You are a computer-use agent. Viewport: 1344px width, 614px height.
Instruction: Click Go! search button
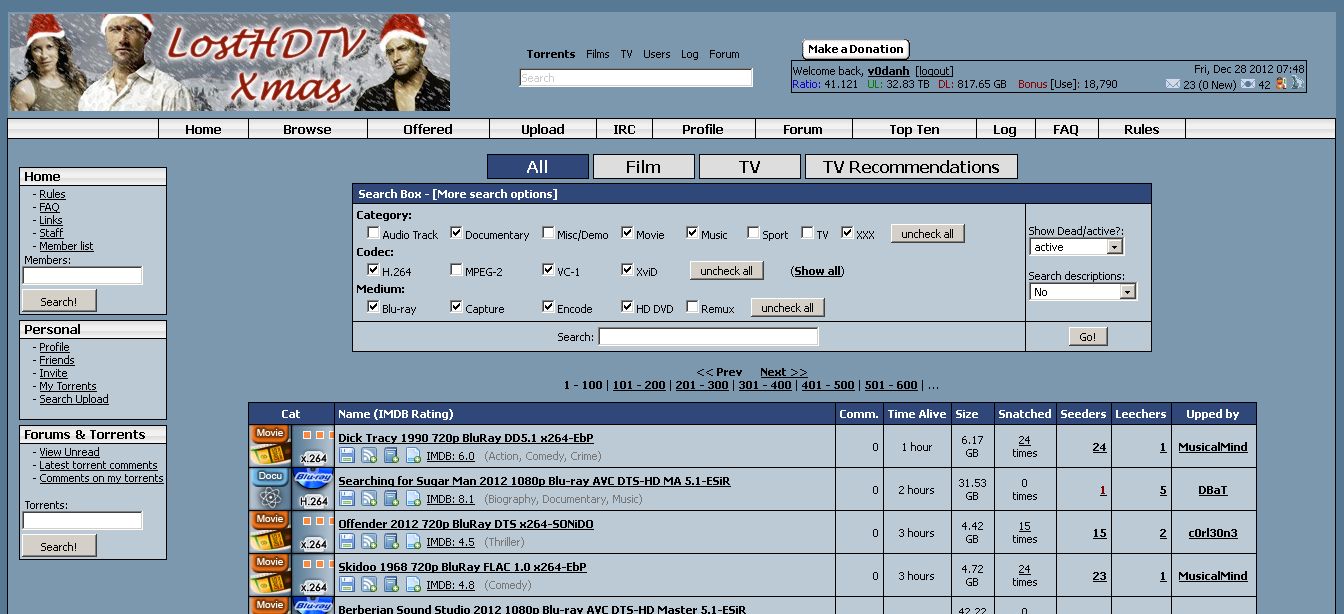1088,337
